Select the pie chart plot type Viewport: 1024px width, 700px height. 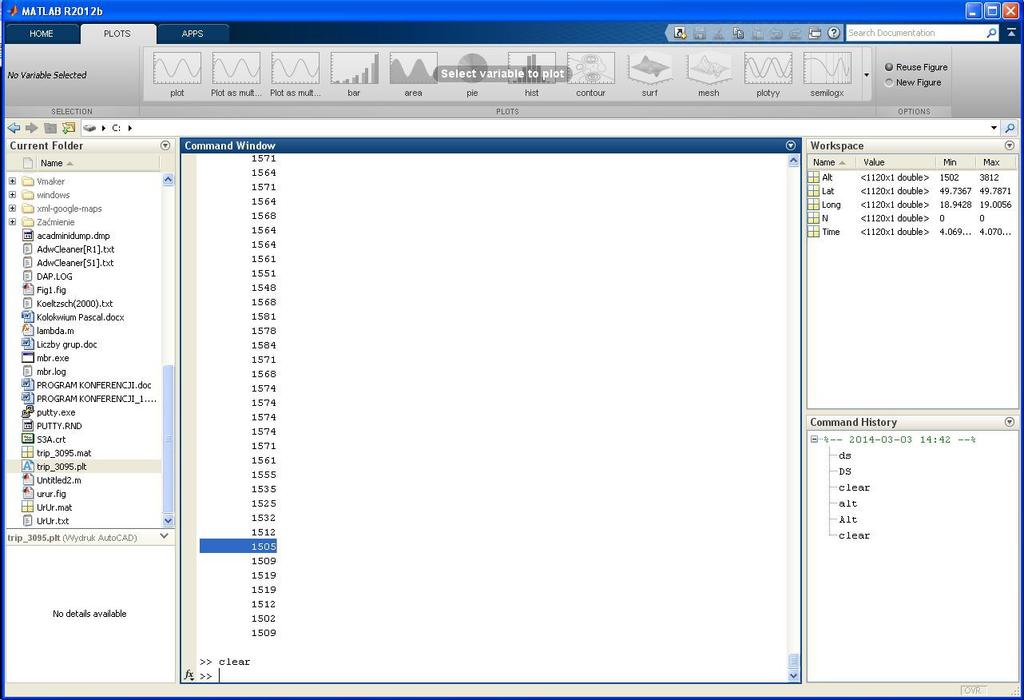click(x=472, y=75)
